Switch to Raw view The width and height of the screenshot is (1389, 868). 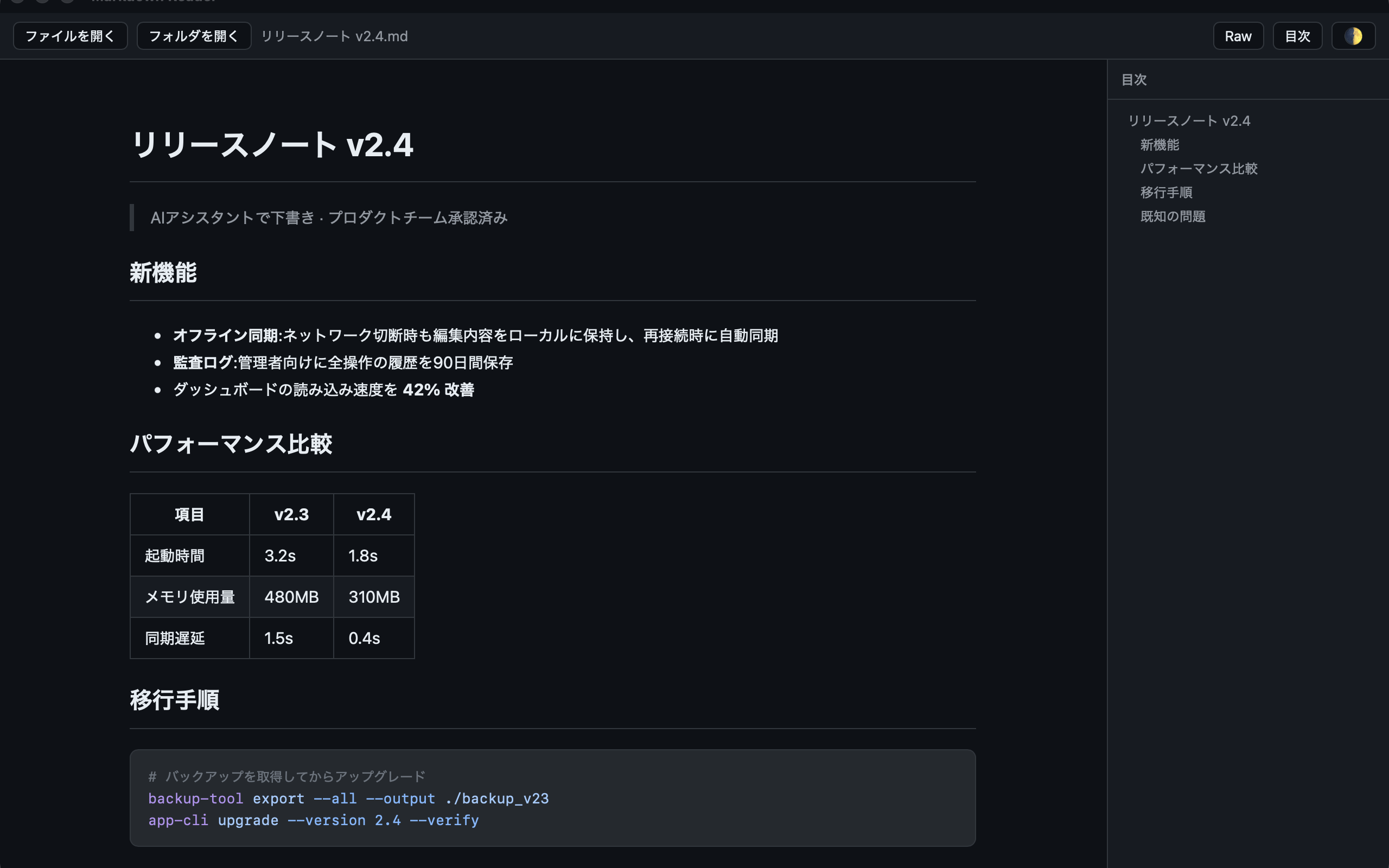tap(1238, 36)
